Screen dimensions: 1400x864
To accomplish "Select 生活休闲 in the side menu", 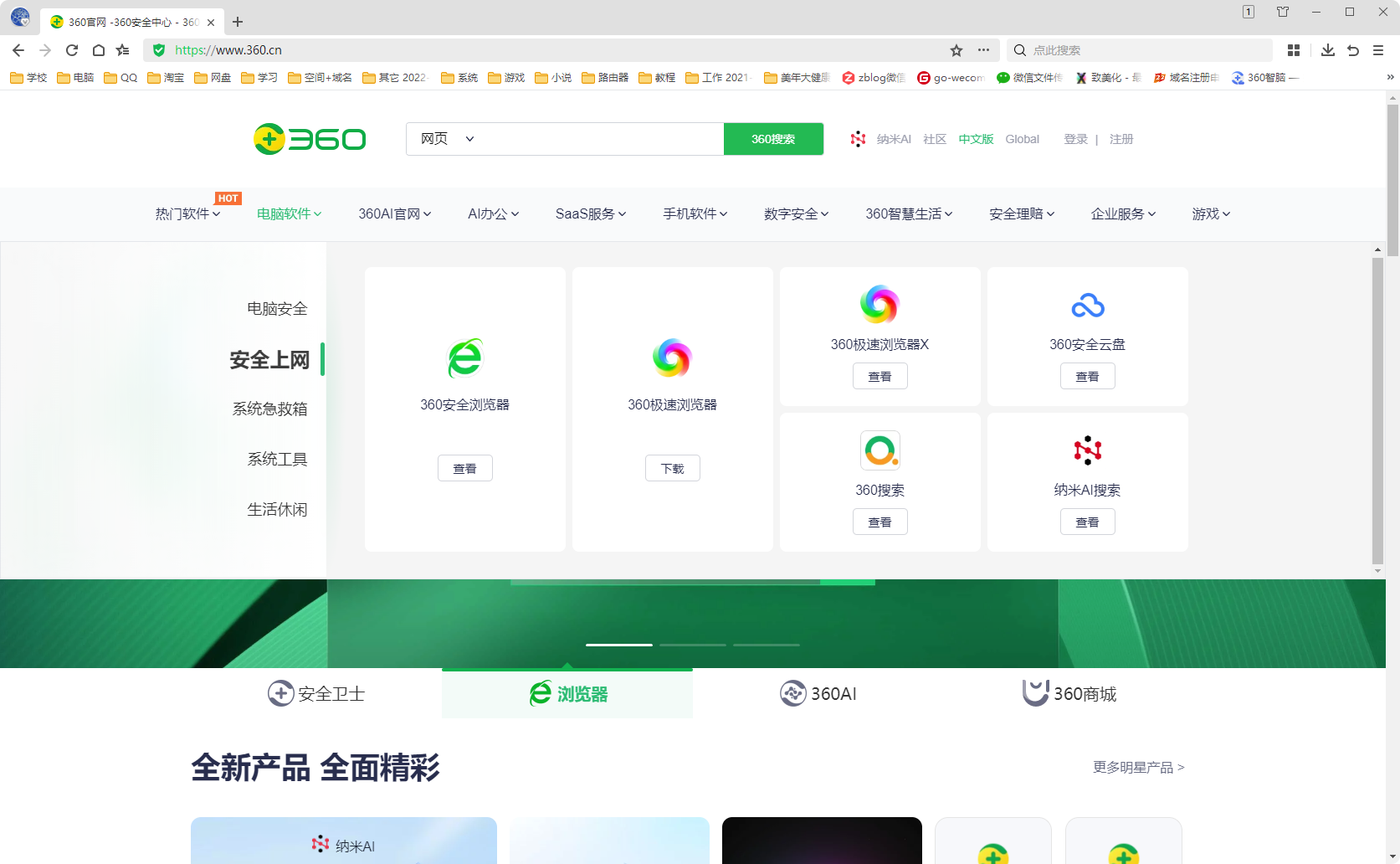I will [x=277, y=510].
